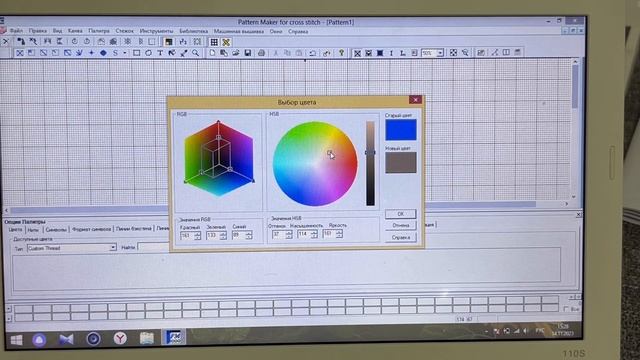
Task: Switch to the Формат символов tab
Action: (x=91, y=229)
